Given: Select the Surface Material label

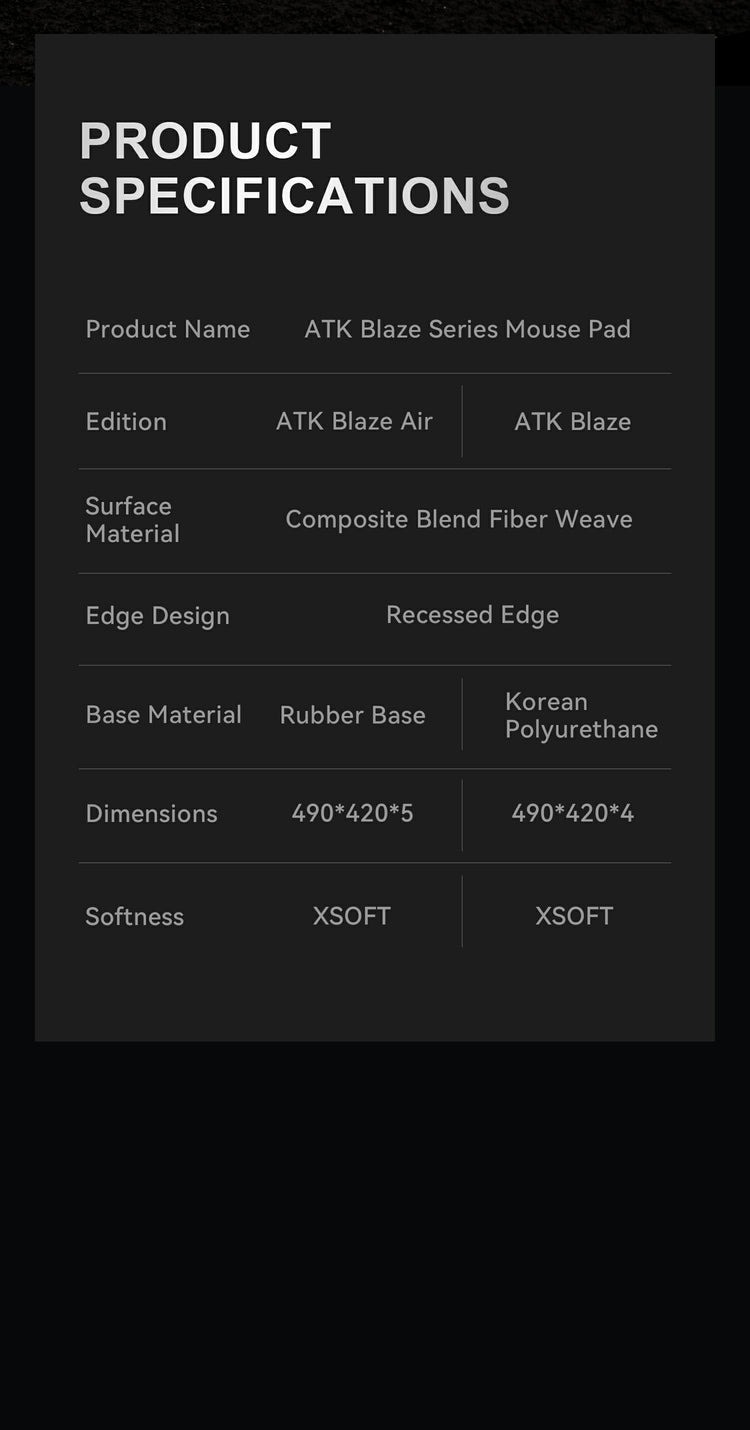Looking at the screenshot, I should tap(132, 520).
